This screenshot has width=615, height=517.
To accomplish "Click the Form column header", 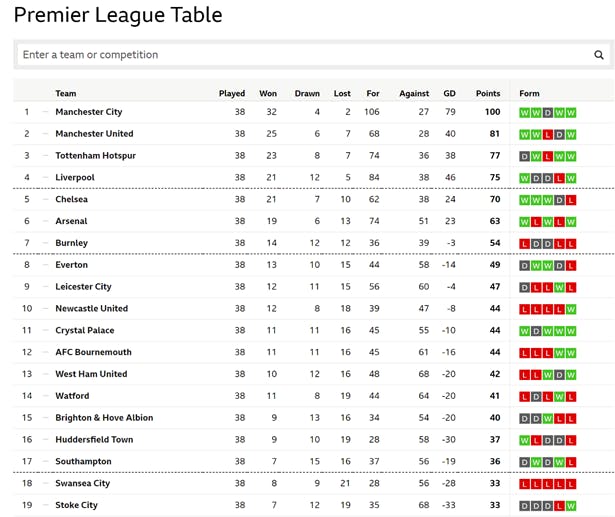I will point(529,94).
